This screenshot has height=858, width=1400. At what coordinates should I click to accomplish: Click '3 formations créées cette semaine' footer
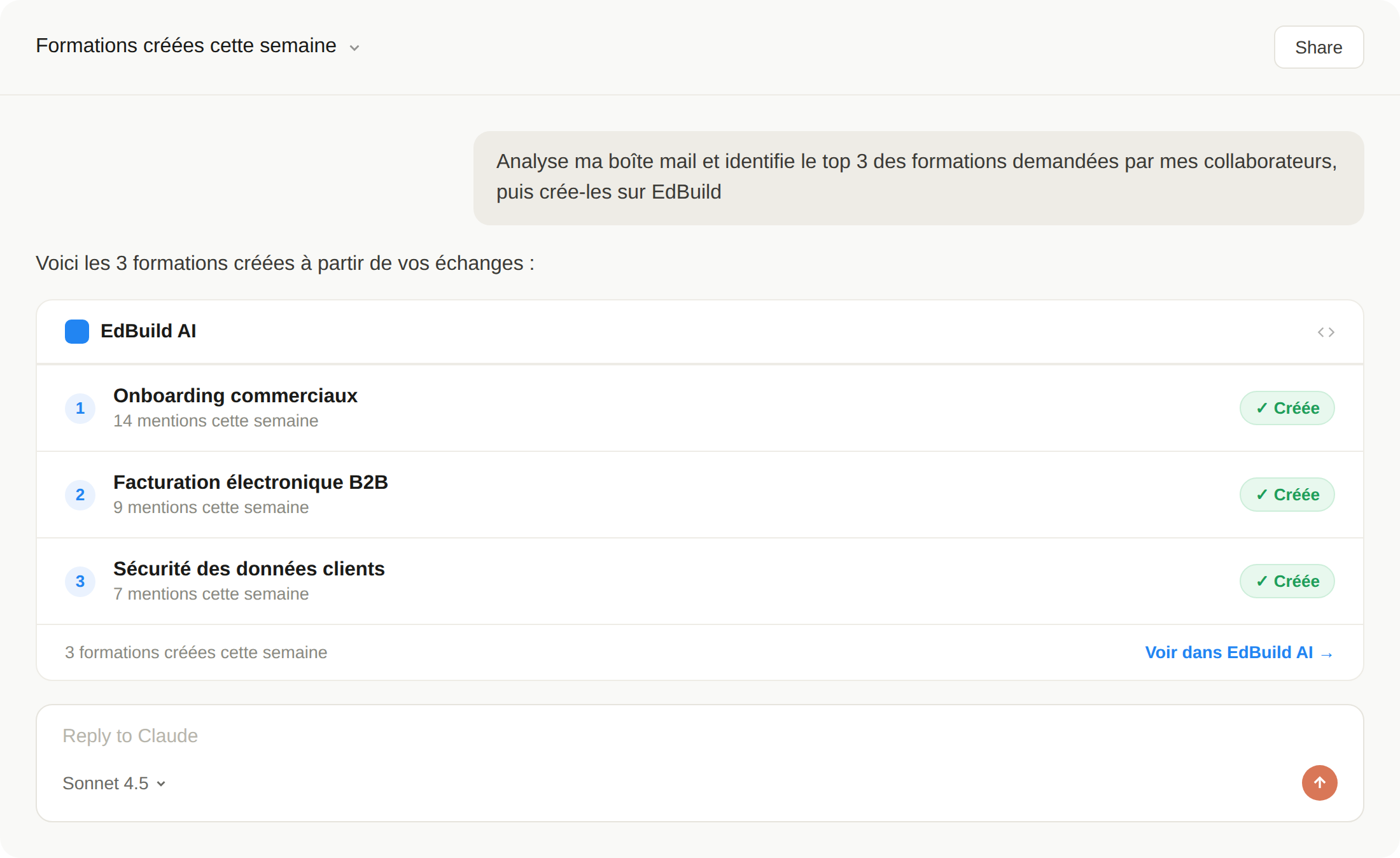pyautogui.click(x=196, y=652)
